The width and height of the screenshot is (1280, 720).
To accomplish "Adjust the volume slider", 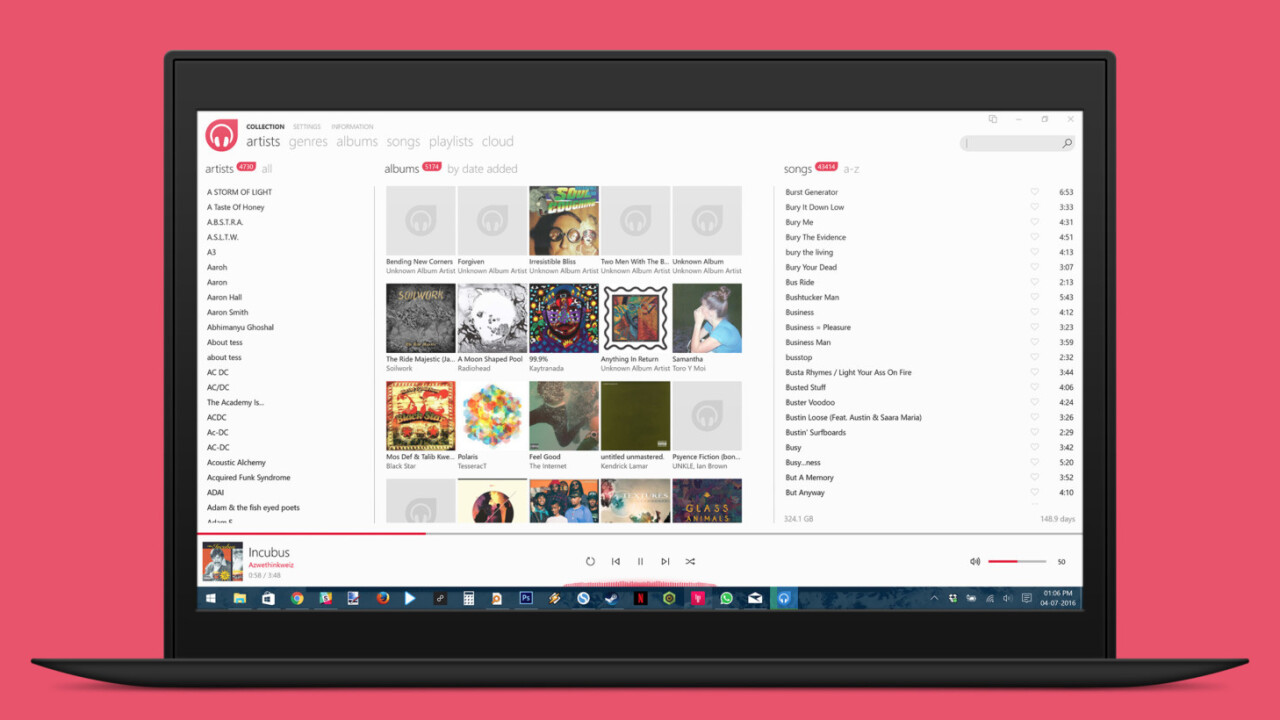I will [1017, 562].
